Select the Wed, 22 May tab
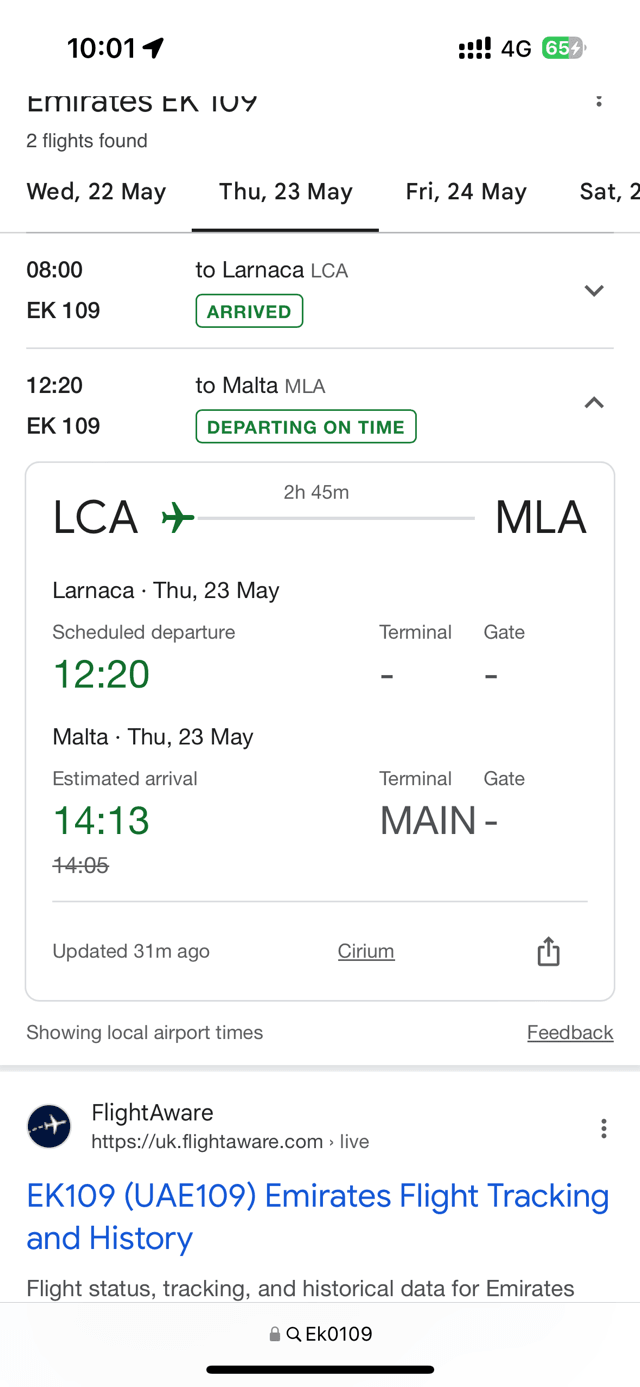This screenshot has height=1387, width=640. [x=96, y=192]
